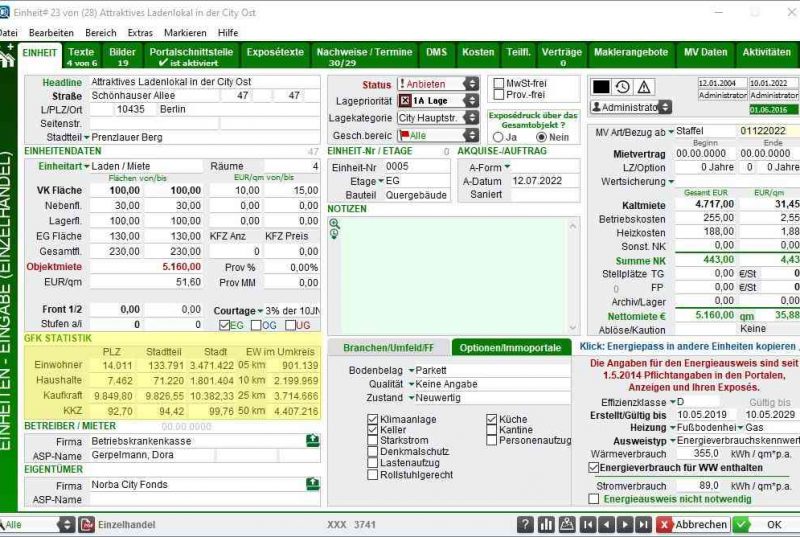The image size is (800, 537).
Task: Open the statistics bar chart icon
Action: [546, 524]
